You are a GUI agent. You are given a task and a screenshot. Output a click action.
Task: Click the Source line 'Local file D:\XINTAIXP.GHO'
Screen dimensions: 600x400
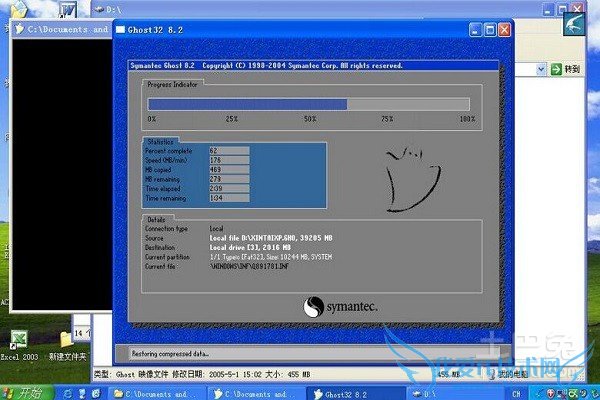(x=271, y=238)
